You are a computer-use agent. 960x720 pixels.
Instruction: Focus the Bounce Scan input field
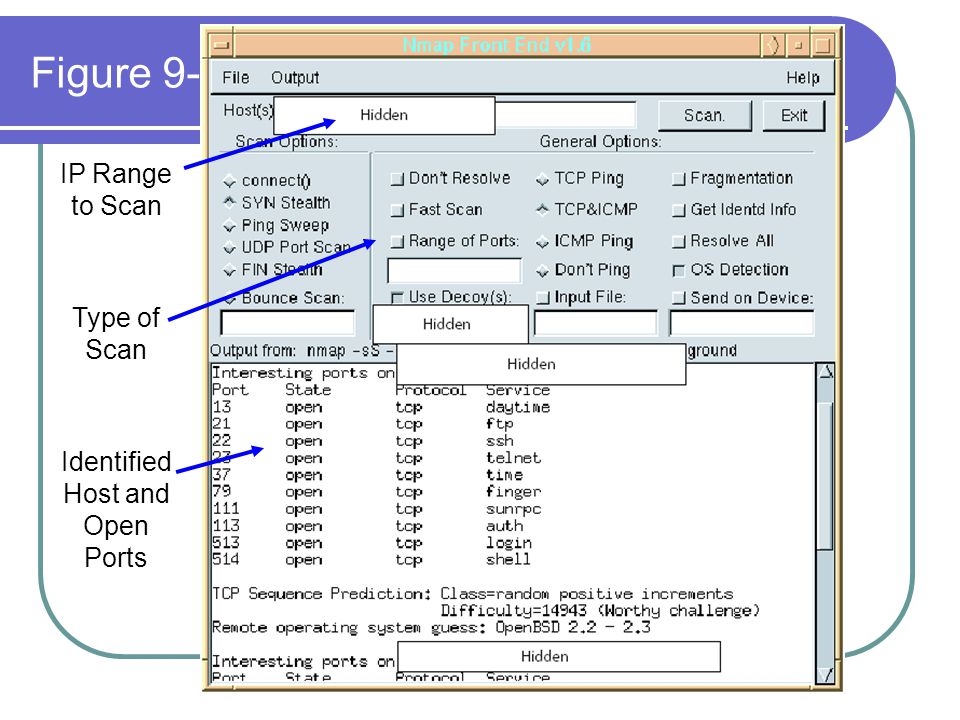[288, 323]
